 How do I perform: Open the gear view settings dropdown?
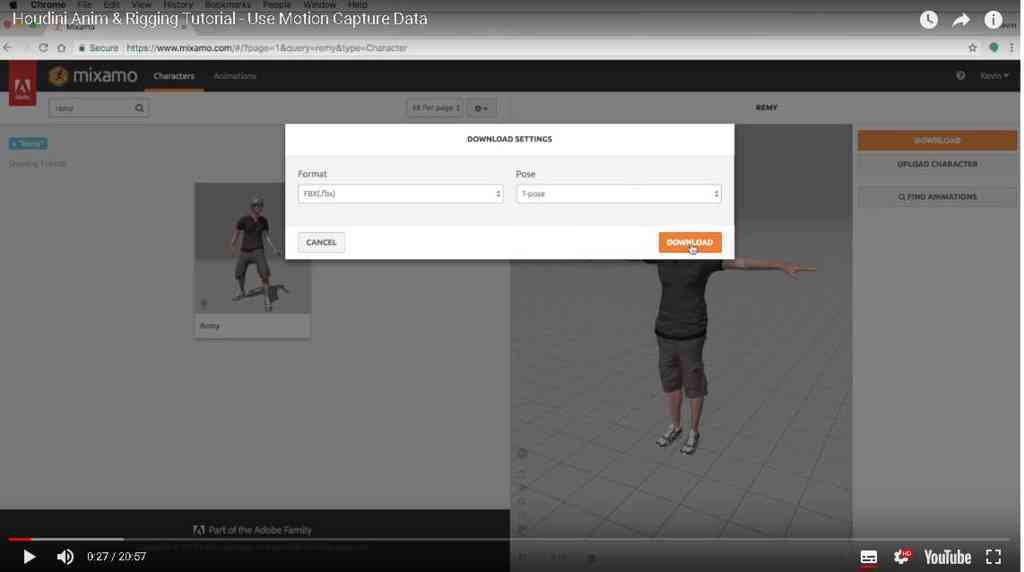(481, 108)
